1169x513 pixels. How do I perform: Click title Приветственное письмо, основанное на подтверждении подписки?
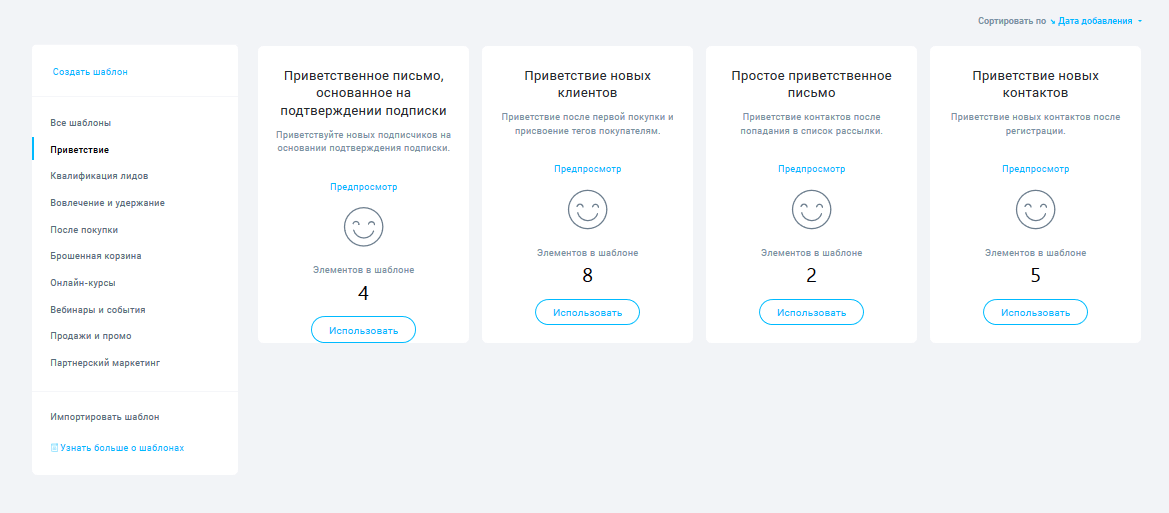point(363,93)
